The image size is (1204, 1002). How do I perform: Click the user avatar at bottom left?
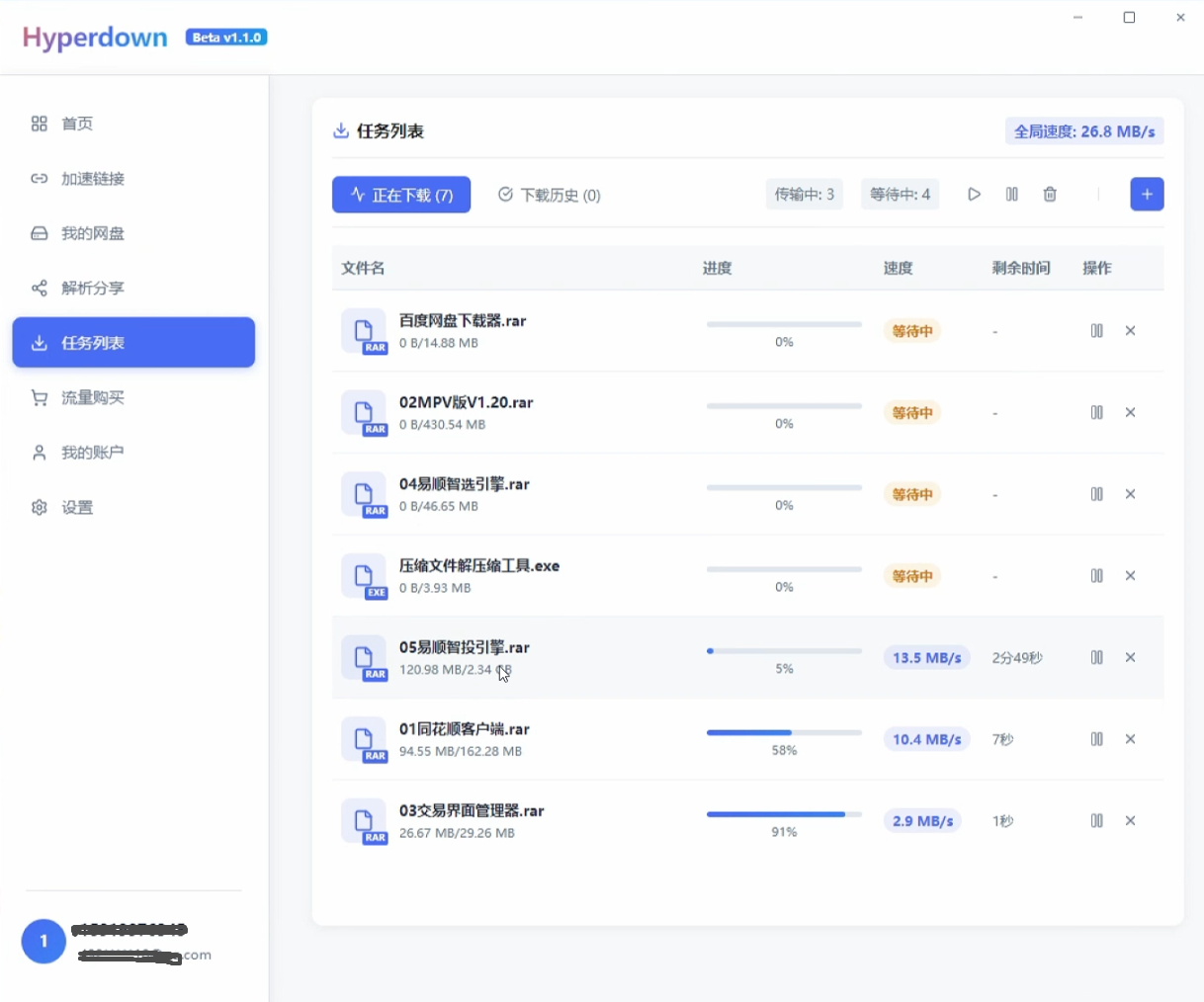click(43, 941)
